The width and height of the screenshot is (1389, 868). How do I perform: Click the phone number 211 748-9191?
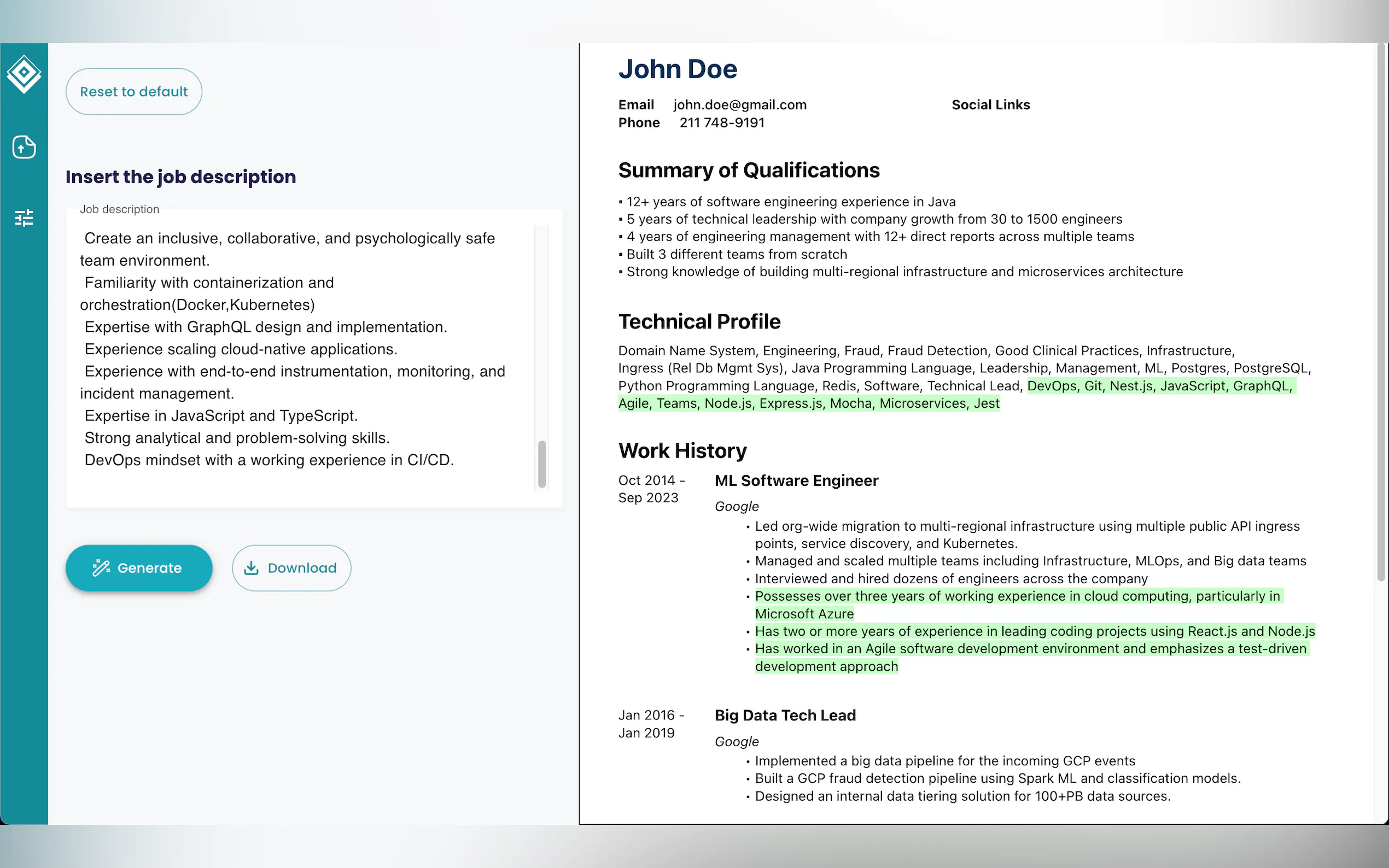[721, 123]
